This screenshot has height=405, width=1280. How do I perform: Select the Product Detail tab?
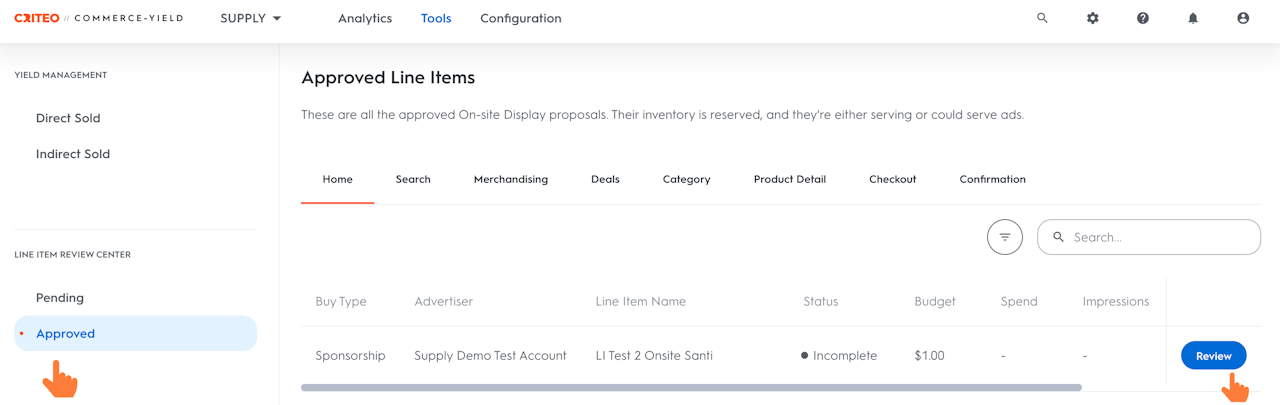[x=789, y=179]
